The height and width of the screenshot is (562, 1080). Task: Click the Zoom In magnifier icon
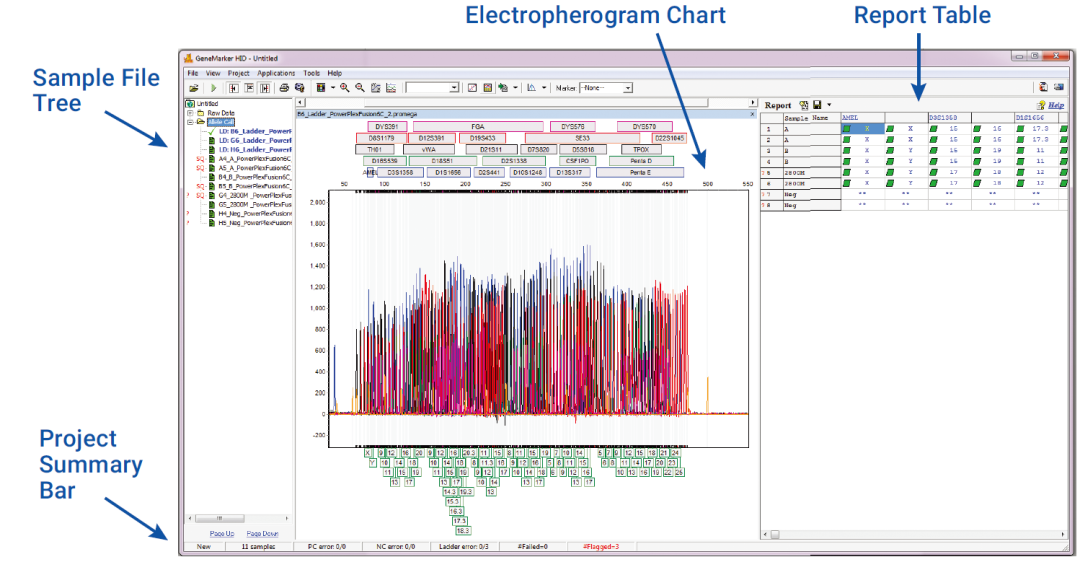[x=344, y=88]
